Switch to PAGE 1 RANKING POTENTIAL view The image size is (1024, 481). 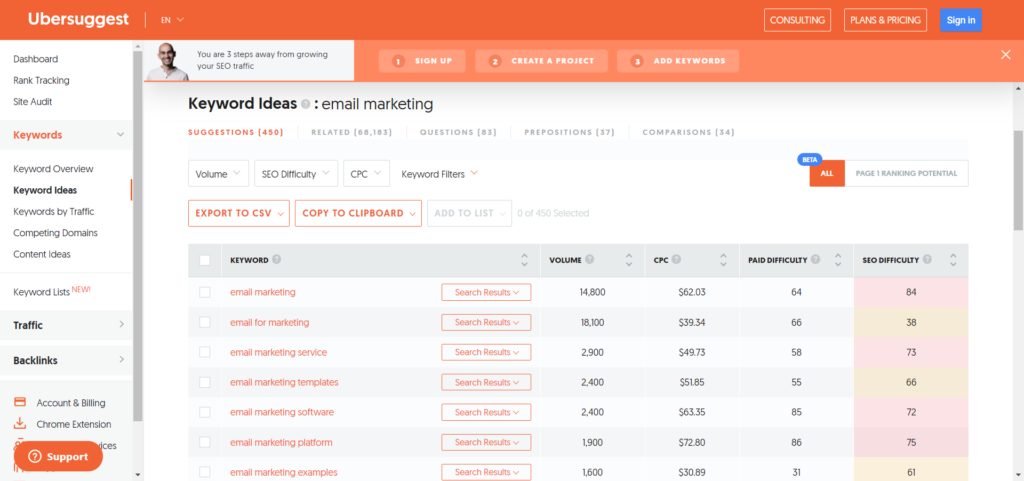pyautogui.click(x=906, y=174)
